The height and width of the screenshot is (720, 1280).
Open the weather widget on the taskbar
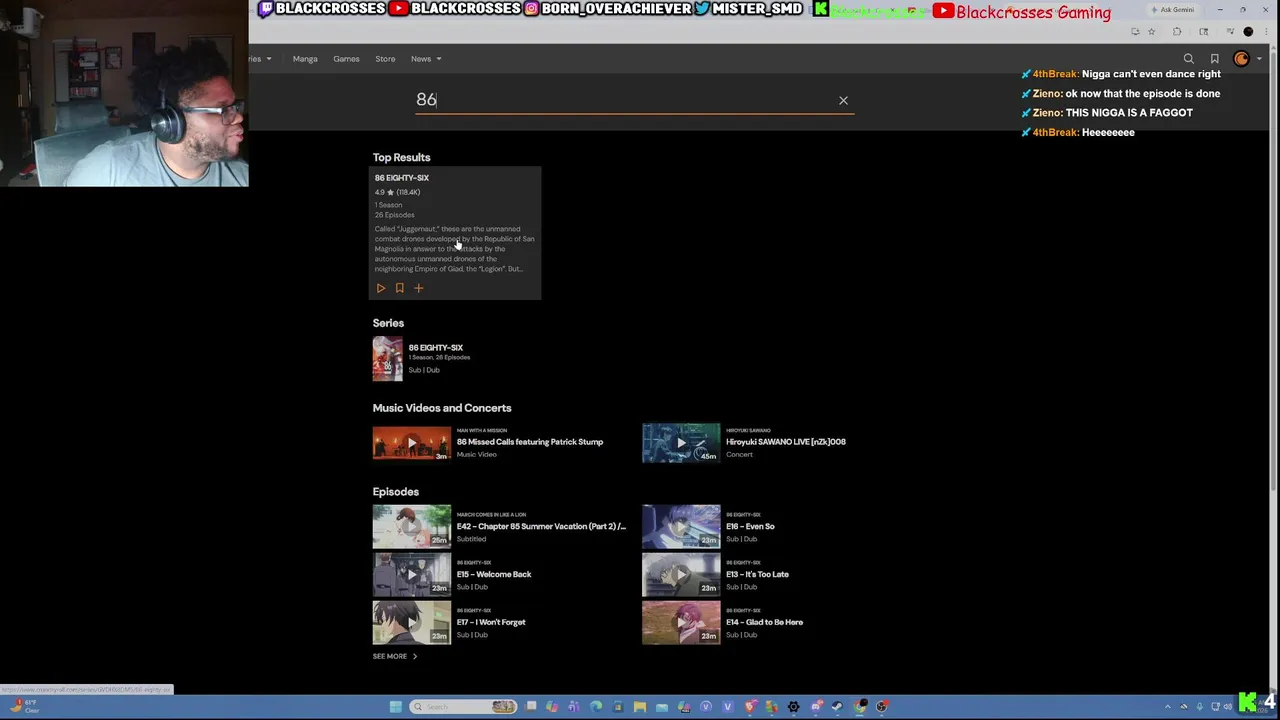click(25, 707)
